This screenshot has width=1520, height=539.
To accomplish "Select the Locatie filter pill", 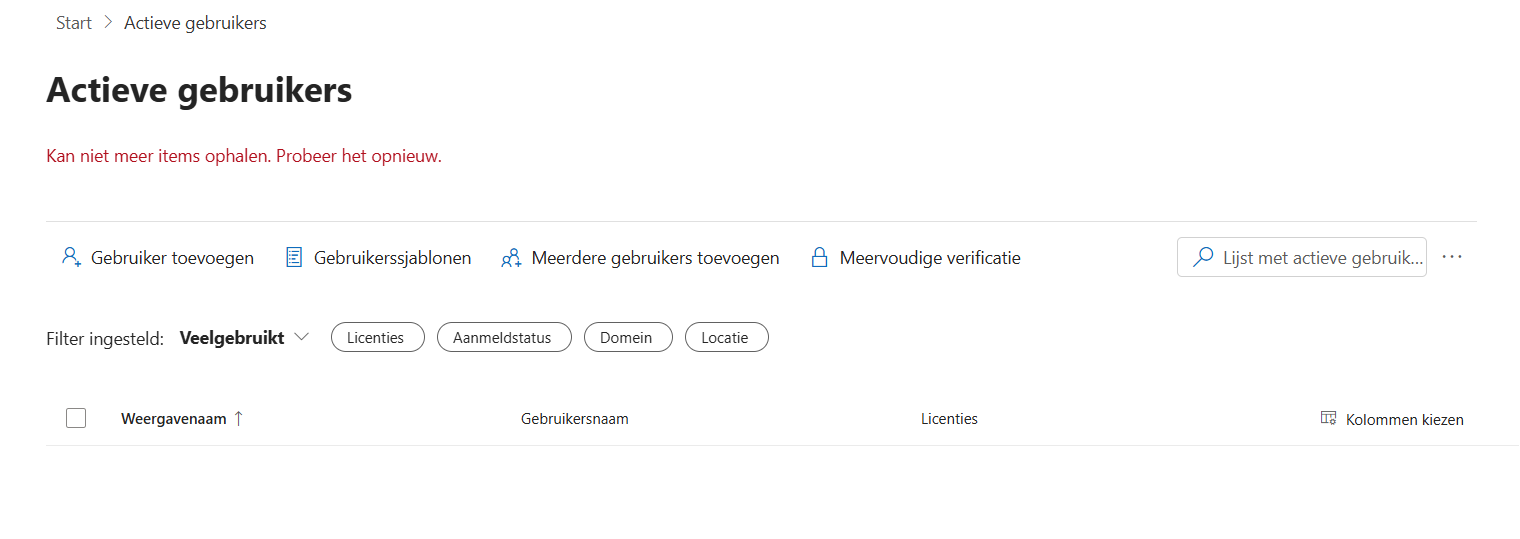I will (727, 338).
